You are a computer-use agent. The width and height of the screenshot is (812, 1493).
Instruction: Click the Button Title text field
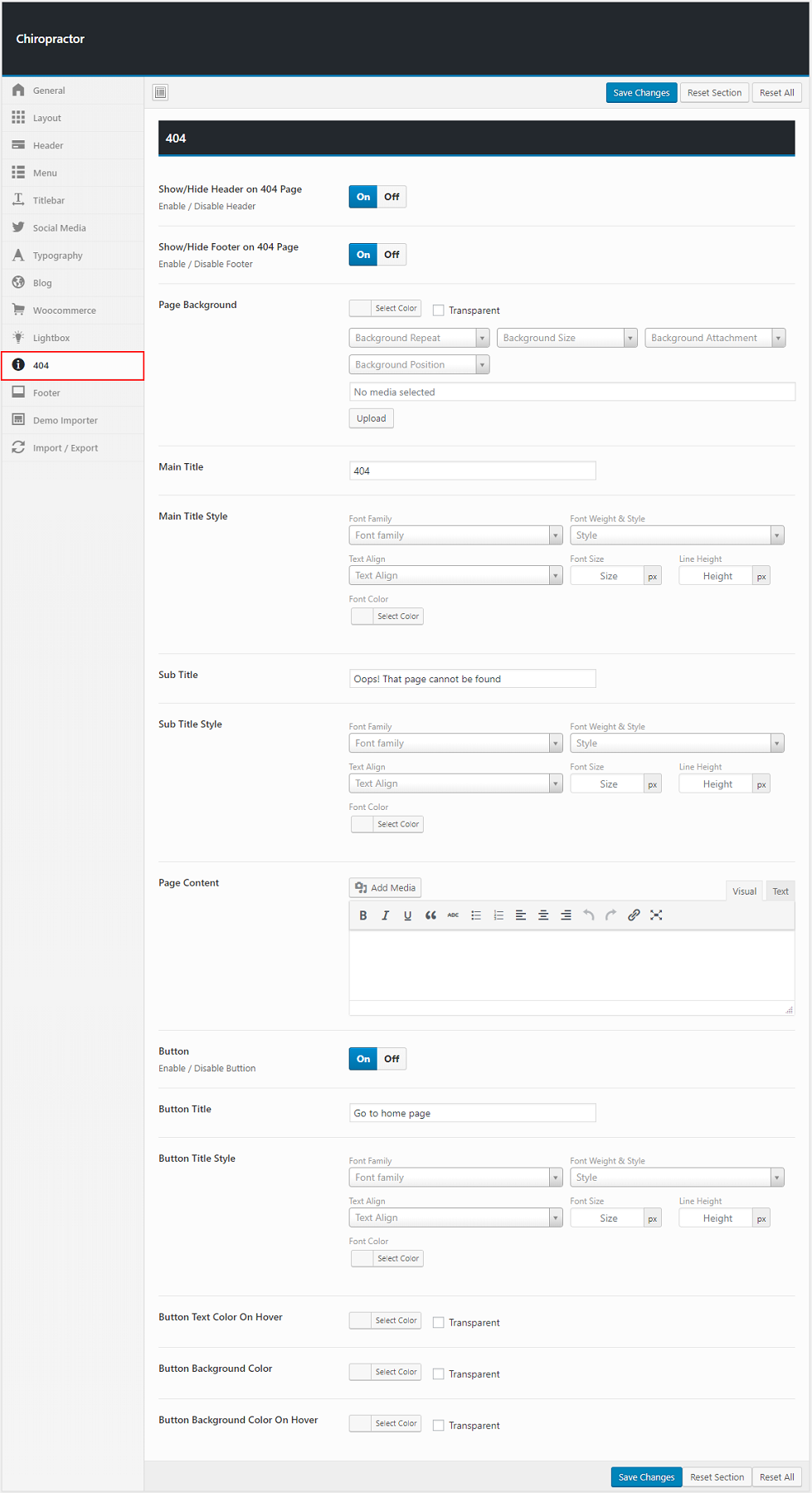(472, 1113)
